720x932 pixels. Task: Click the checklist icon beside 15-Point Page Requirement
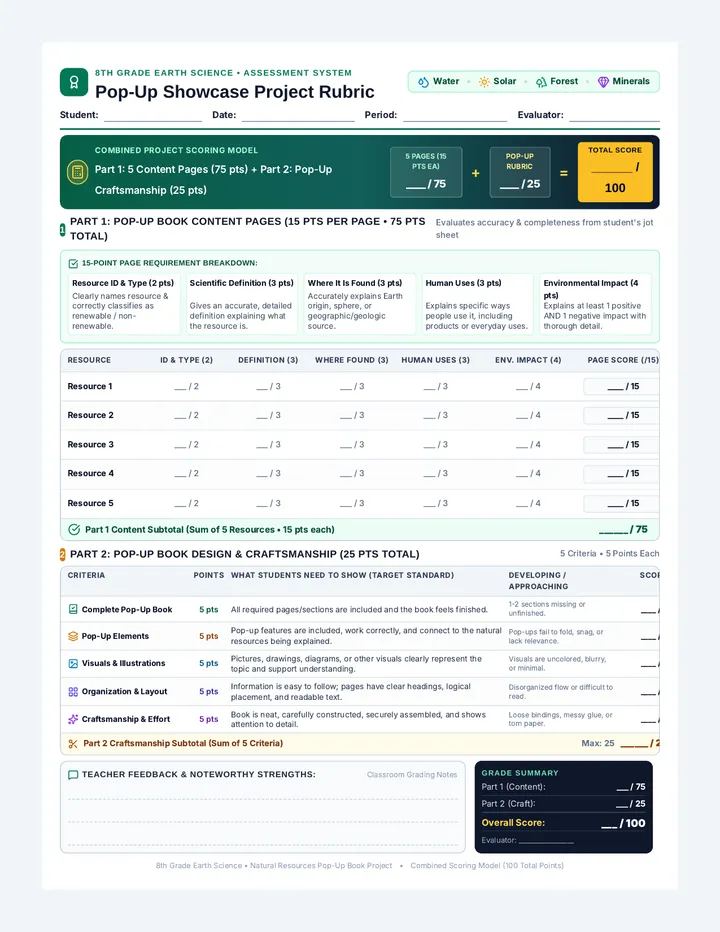click(x=73, y=263)
